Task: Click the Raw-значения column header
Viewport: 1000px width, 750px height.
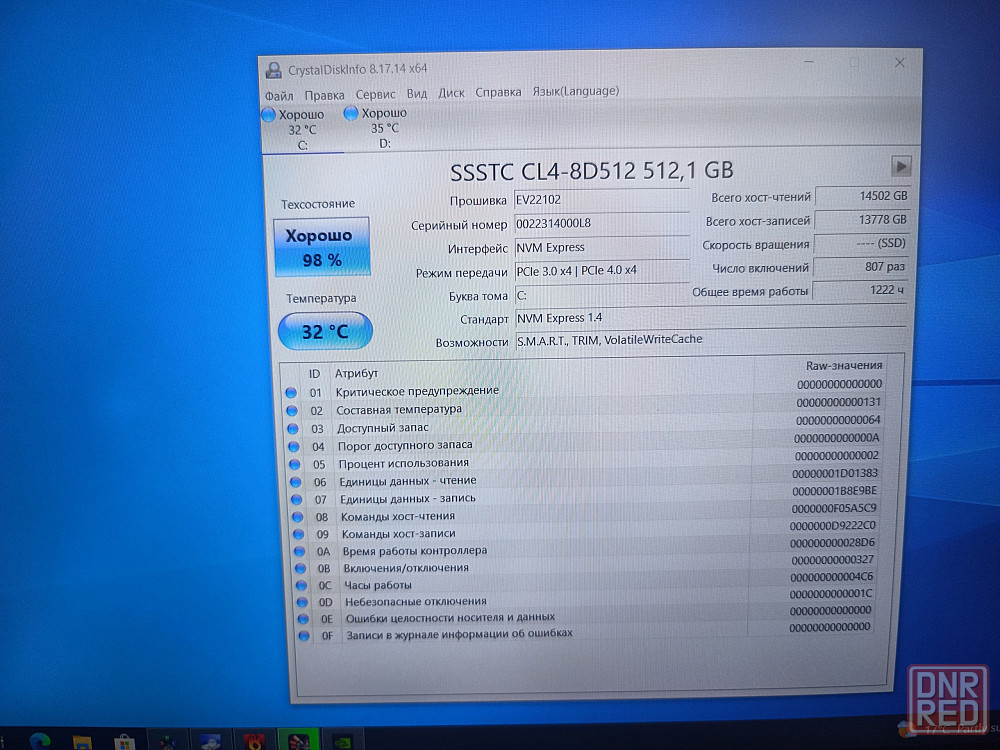Action: [844, 365]
